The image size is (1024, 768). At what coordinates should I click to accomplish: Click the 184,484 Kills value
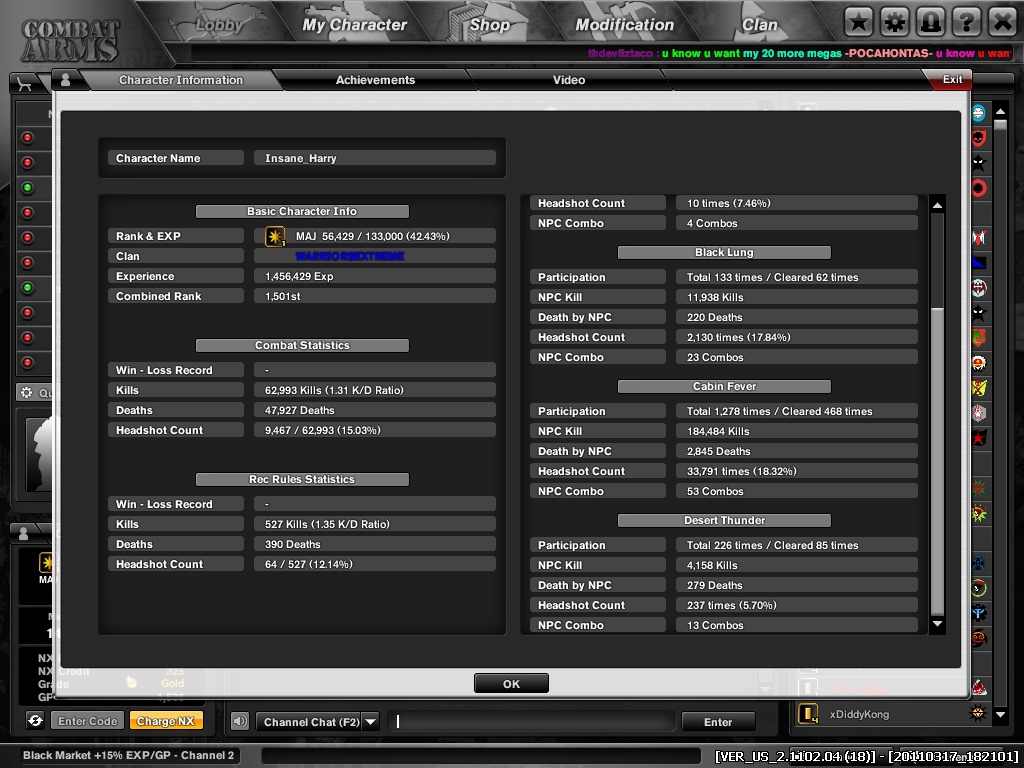[x=718, y=431]
